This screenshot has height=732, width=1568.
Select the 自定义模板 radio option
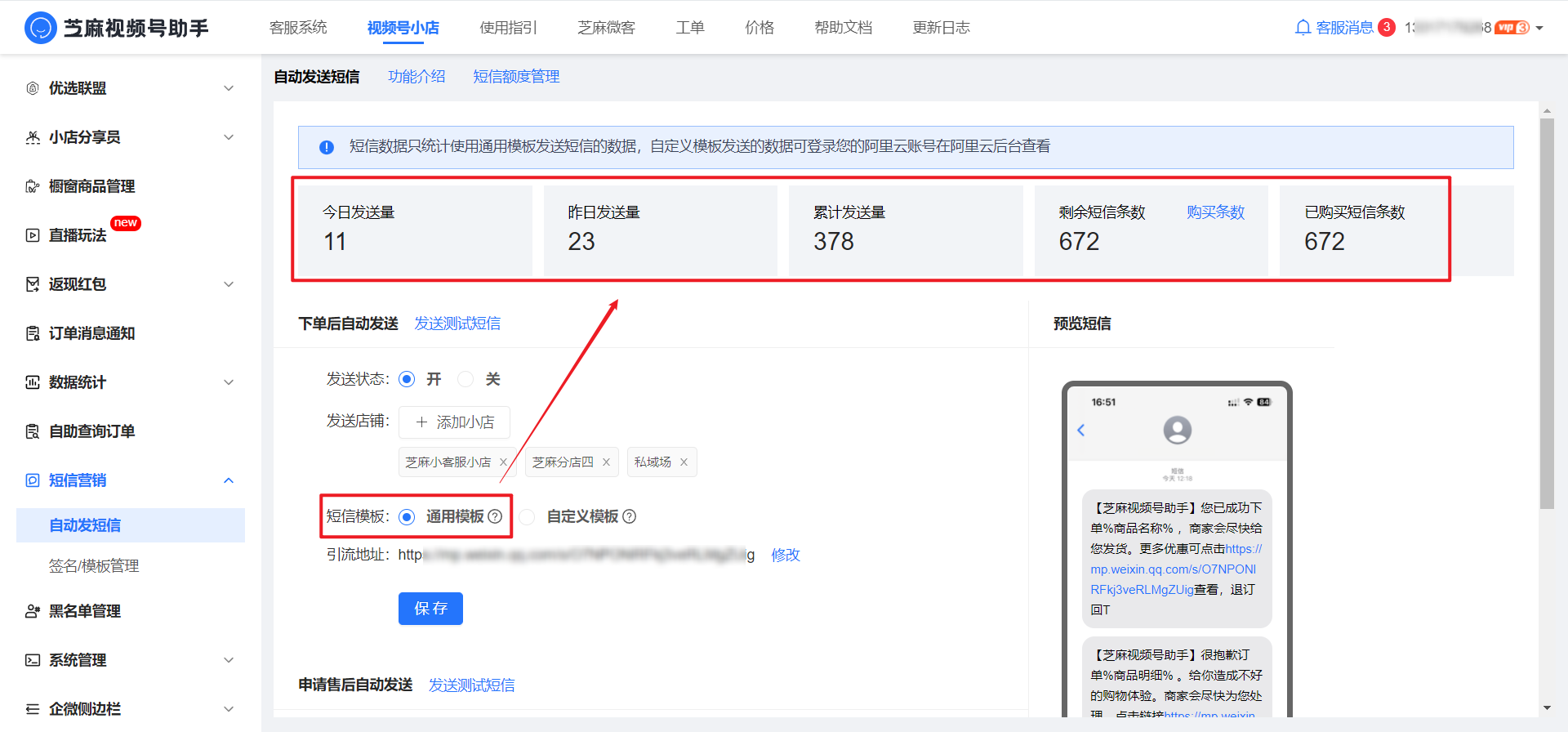click(x=527, y=516)
